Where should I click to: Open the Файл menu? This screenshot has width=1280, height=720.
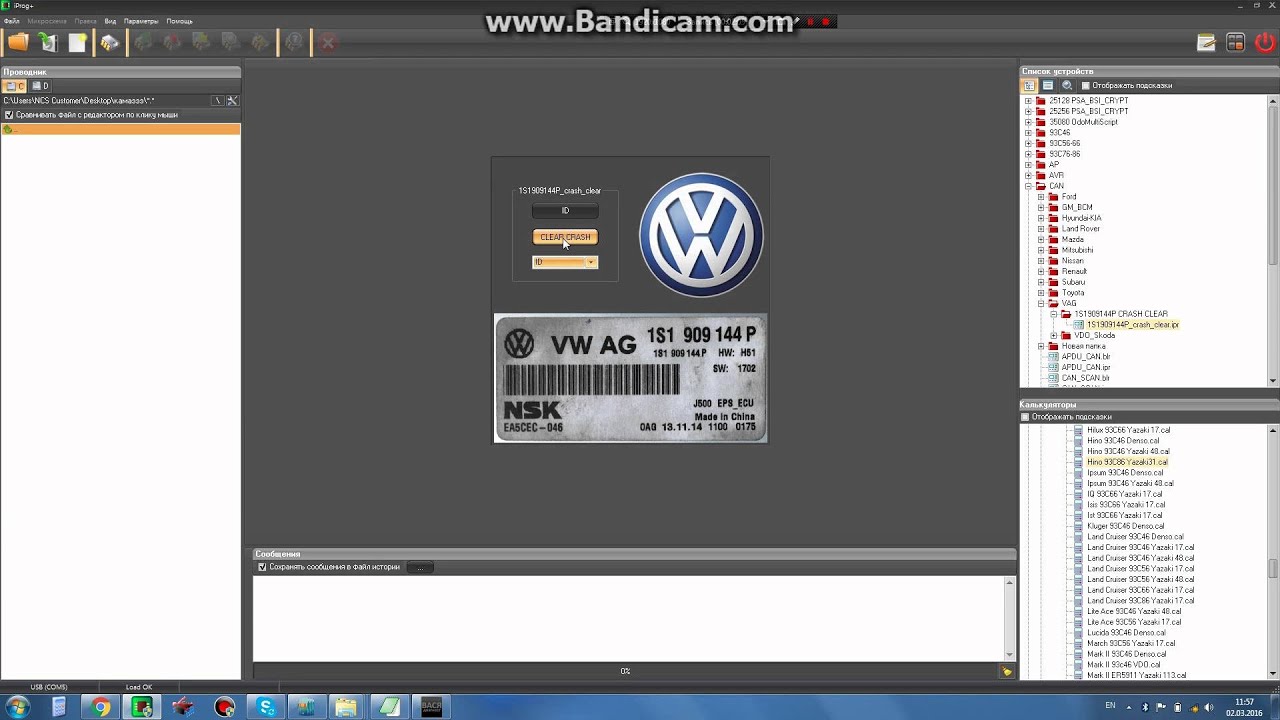11,21
